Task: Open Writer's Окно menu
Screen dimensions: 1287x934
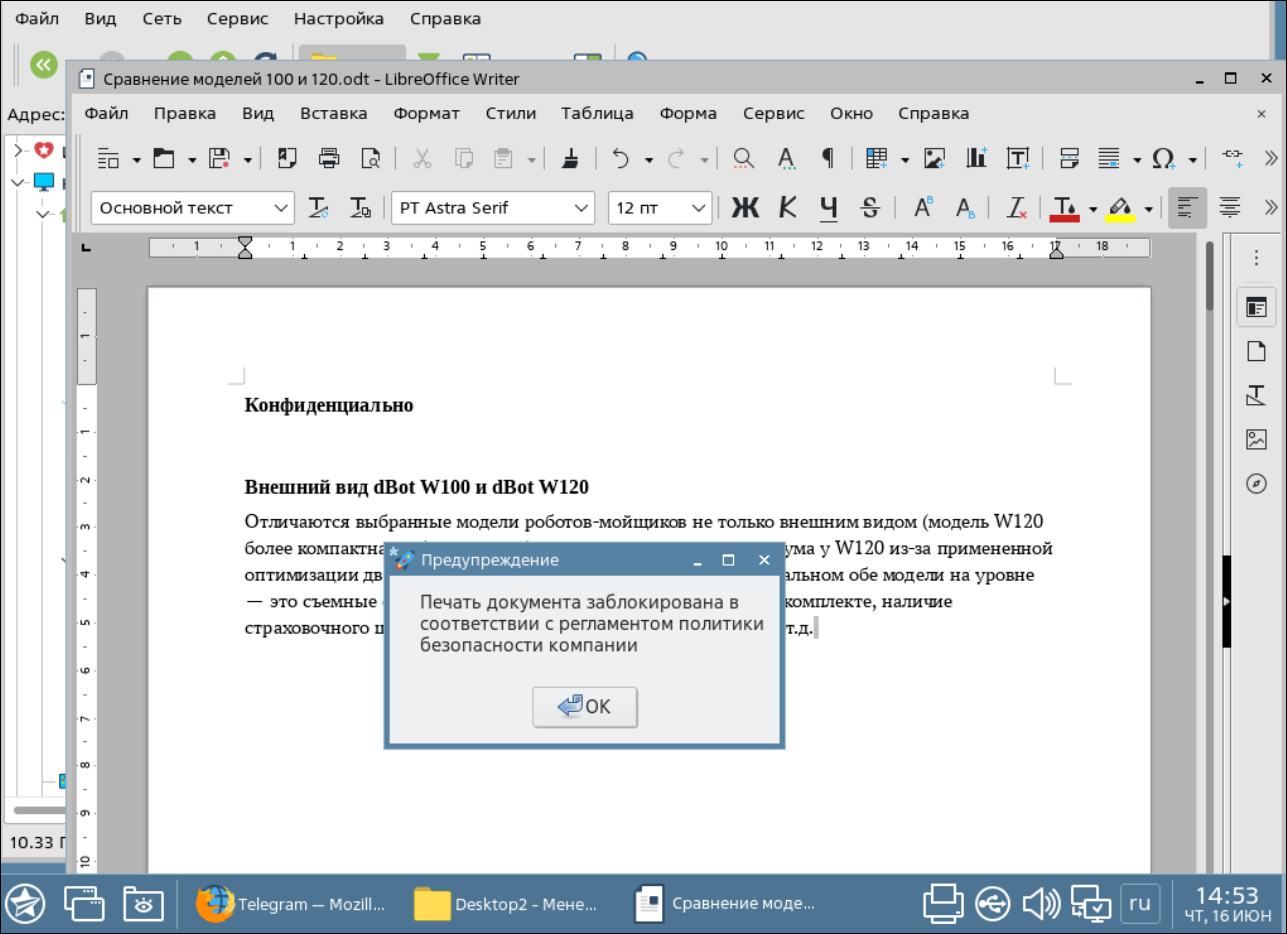Action: [x=851, y=113]
